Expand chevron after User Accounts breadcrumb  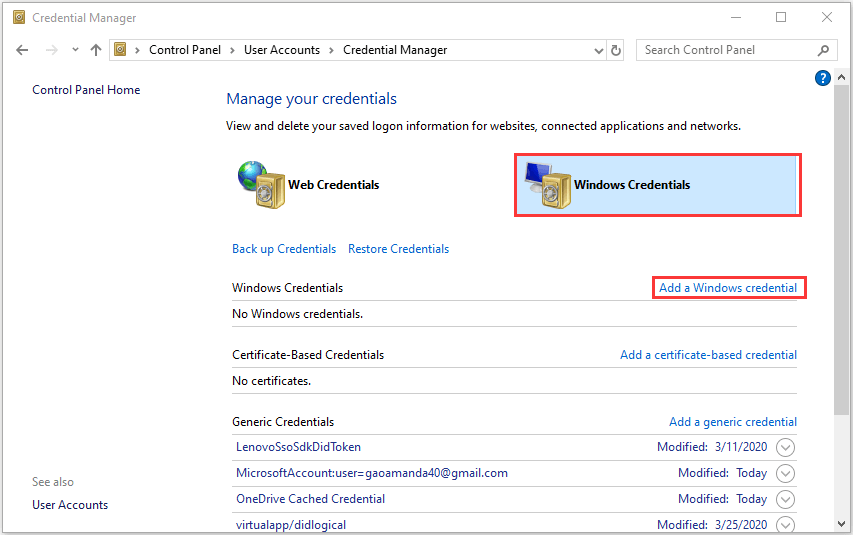[331, 51]
